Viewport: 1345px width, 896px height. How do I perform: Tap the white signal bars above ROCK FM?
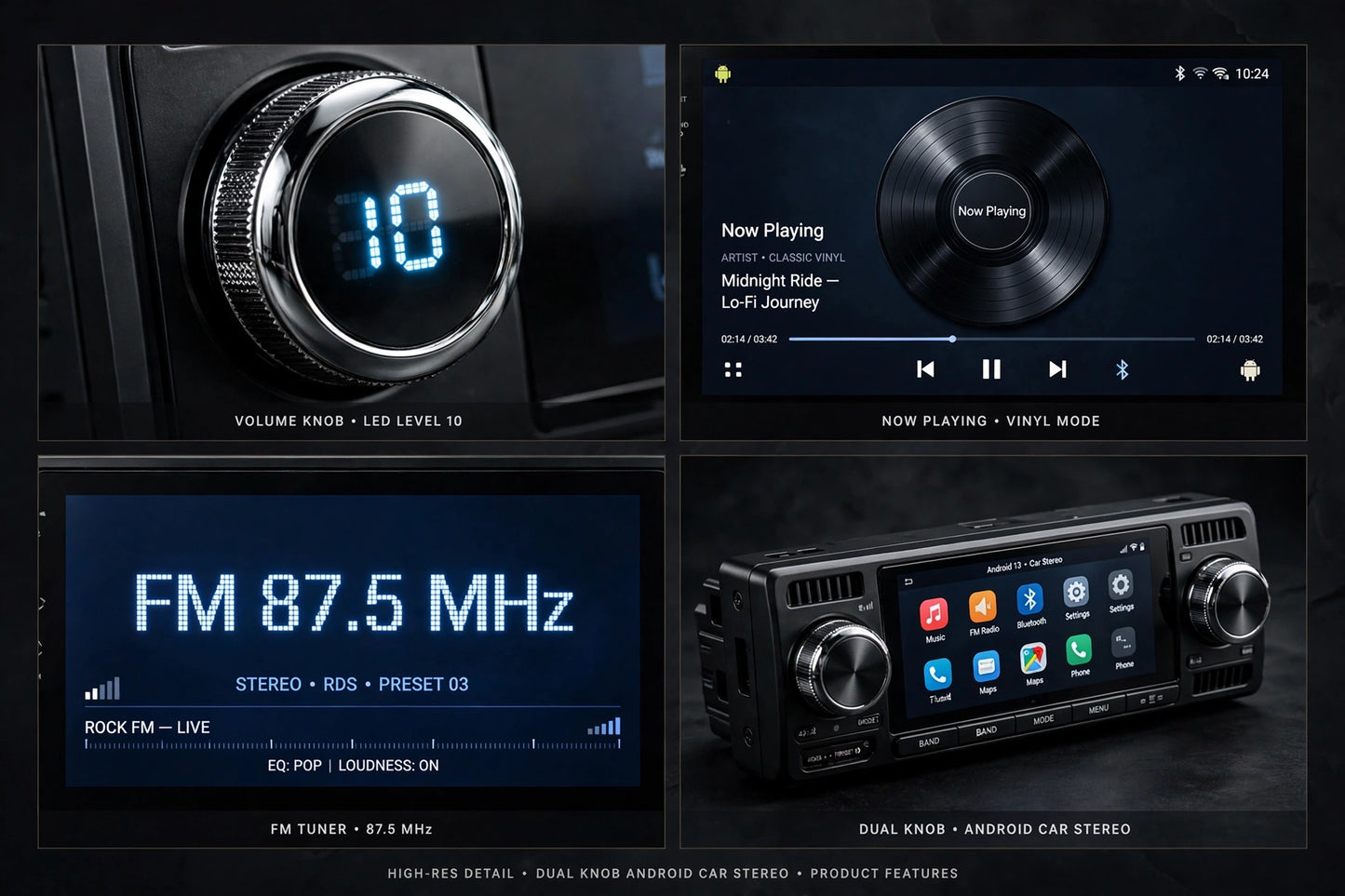point(102,689)
